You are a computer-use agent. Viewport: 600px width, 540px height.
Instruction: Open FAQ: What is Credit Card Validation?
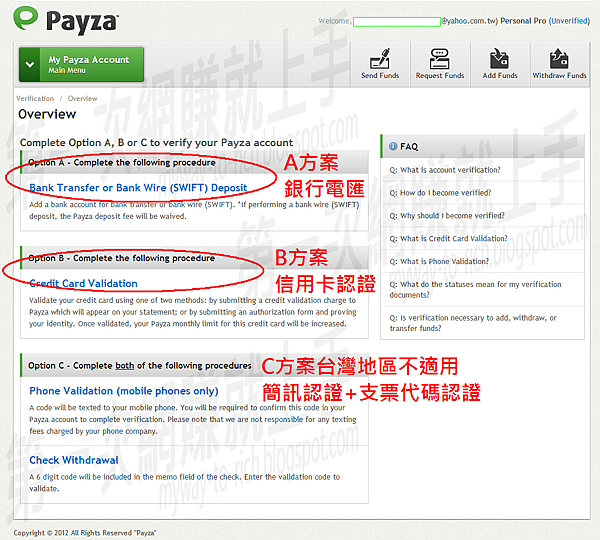pos(448,239)
